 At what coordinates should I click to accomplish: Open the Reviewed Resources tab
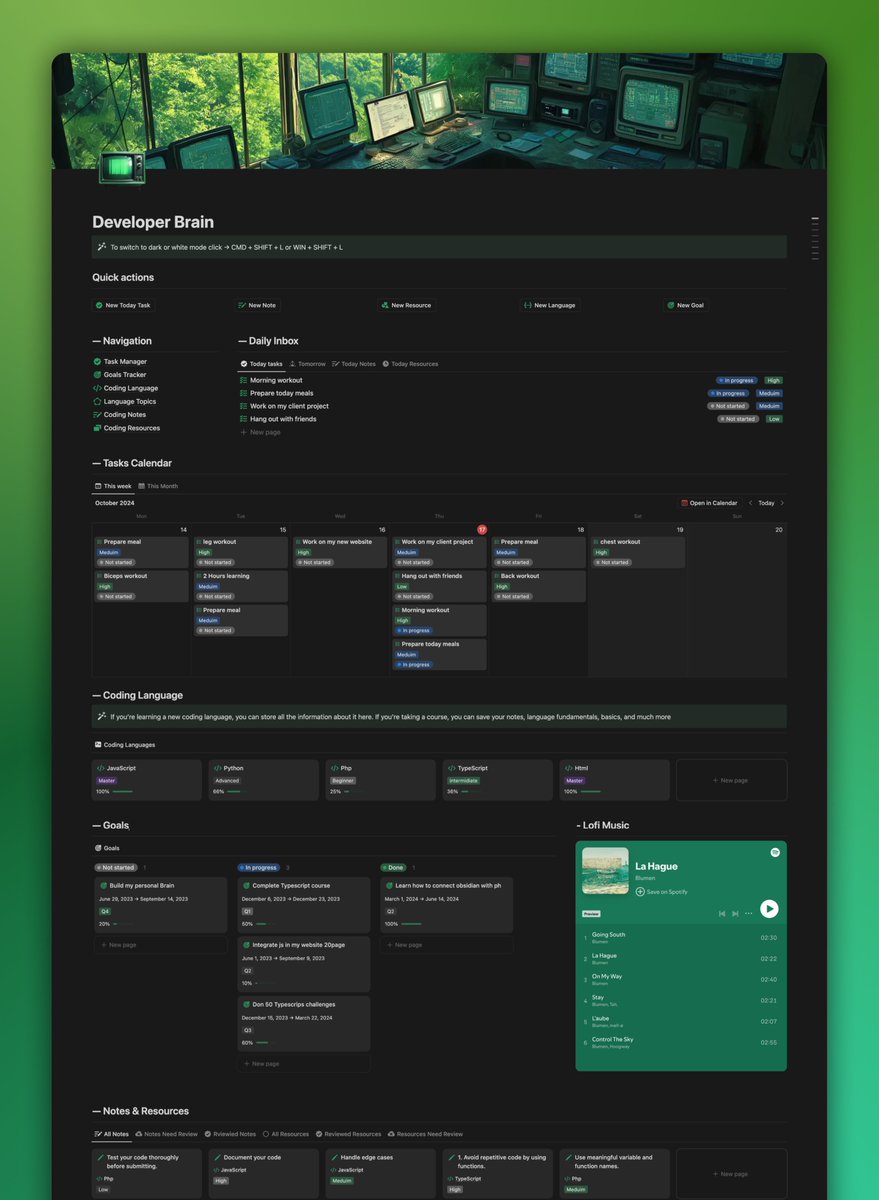click(349, 1134)
